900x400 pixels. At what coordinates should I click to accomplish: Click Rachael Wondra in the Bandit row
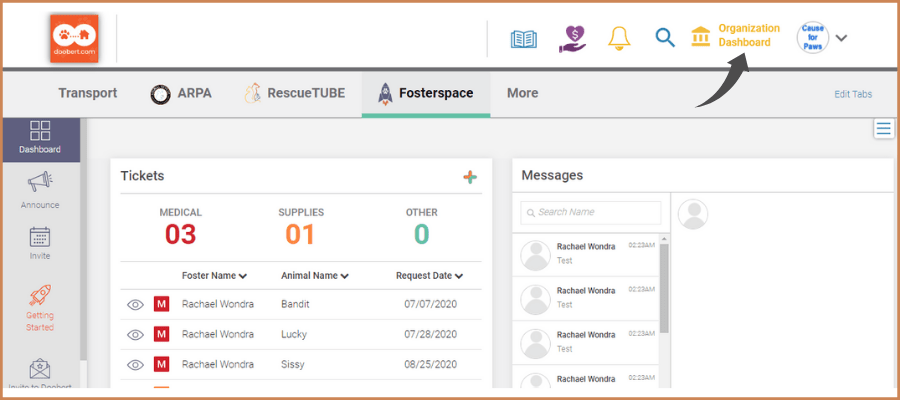click(218, 304)
